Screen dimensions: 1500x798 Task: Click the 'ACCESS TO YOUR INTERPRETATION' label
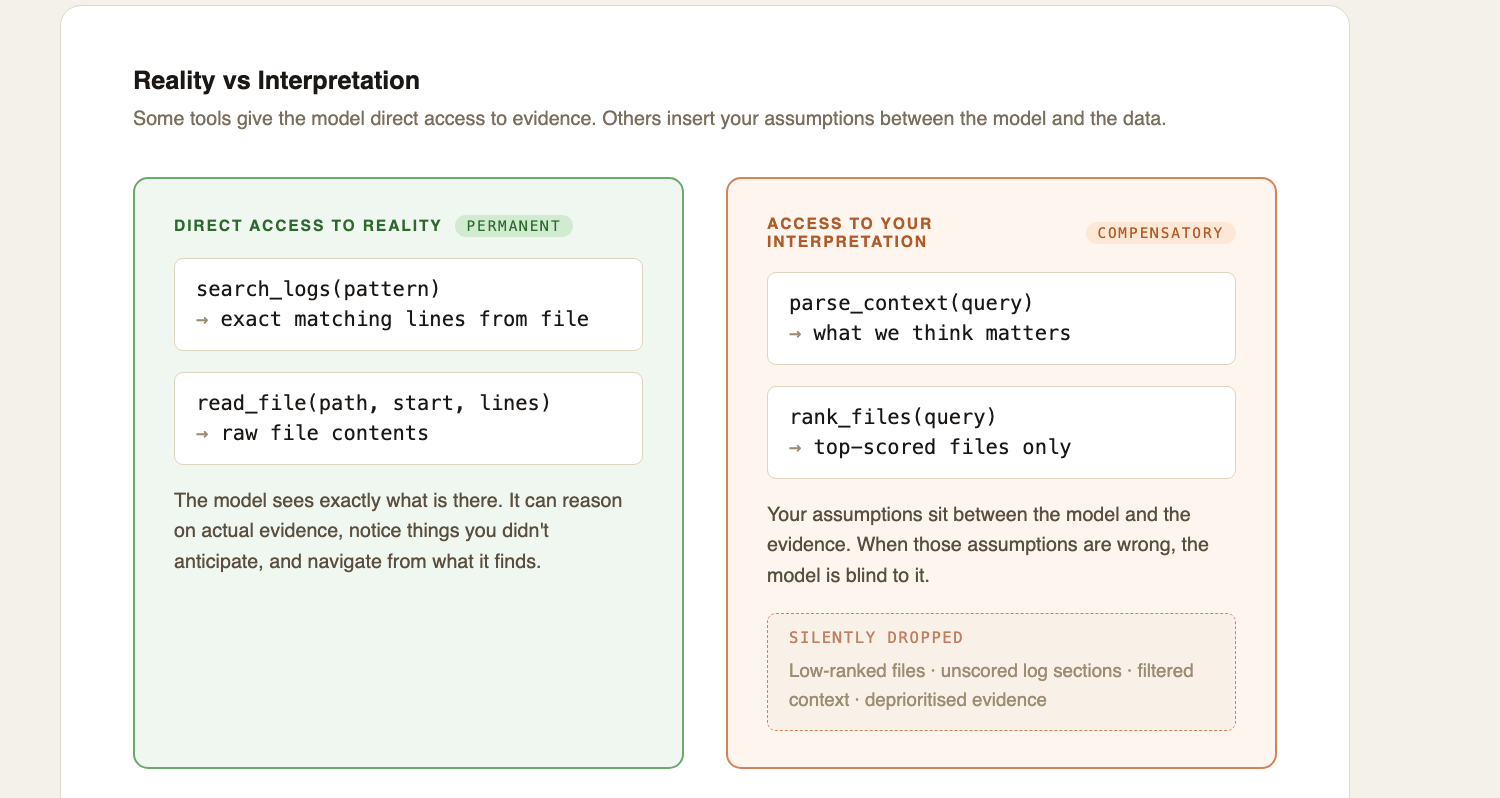[x=849, y=232]
